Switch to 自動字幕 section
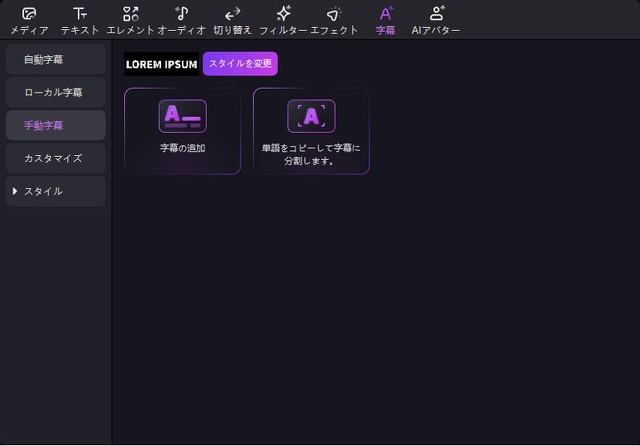The height and width of the screenshot is (446, 640). pyautogui.click(x=56, y=60)
